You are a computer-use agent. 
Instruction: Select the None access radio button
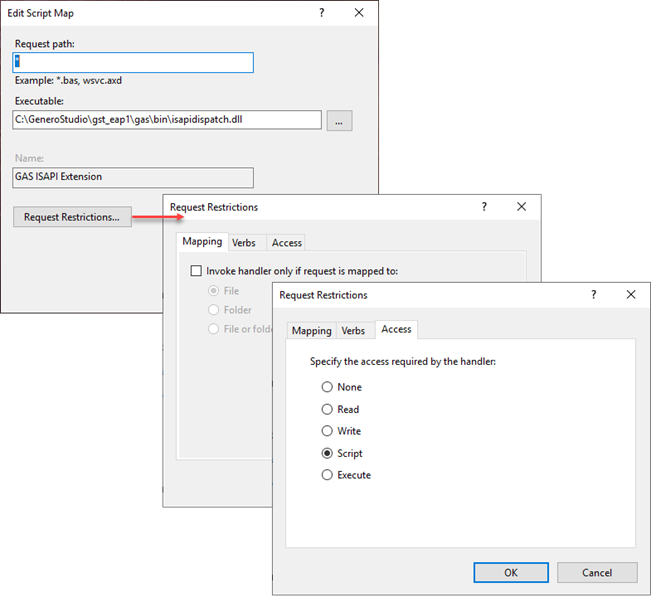(x=327, y=387)
